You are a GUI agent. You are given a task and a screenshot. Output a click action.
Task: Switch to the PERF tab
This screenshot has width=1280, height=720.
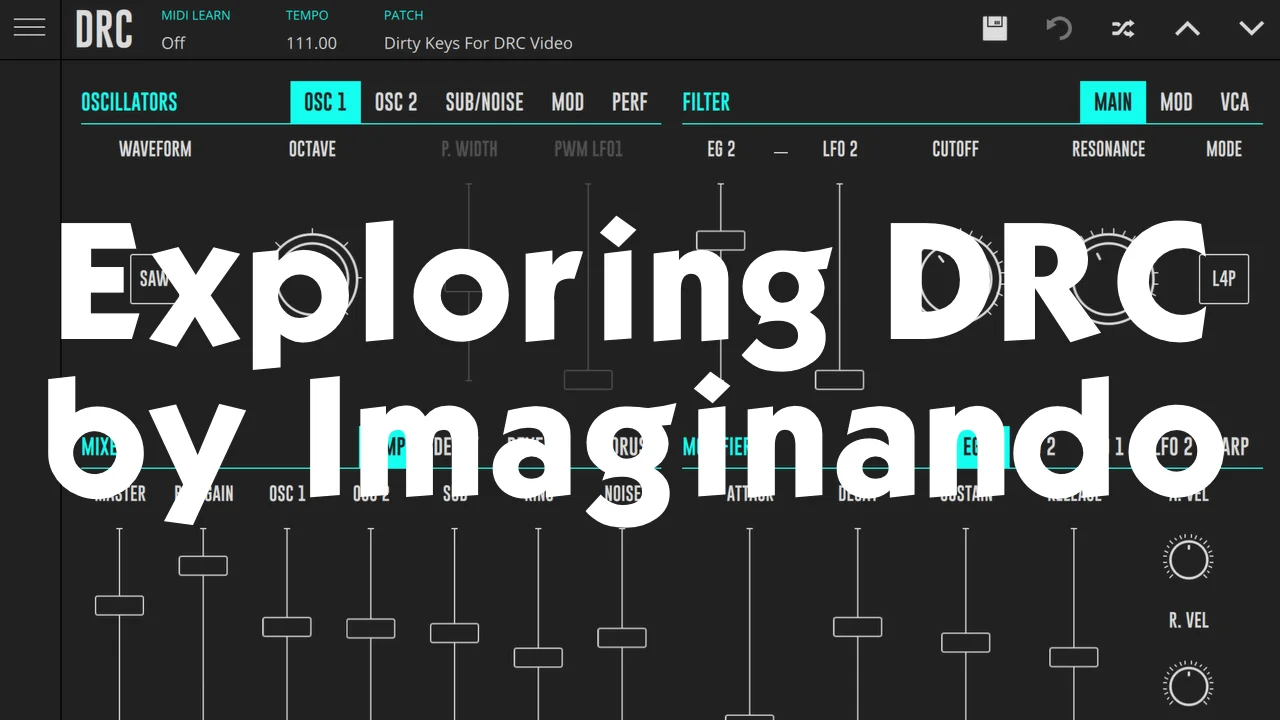click(x=630, y=102)
